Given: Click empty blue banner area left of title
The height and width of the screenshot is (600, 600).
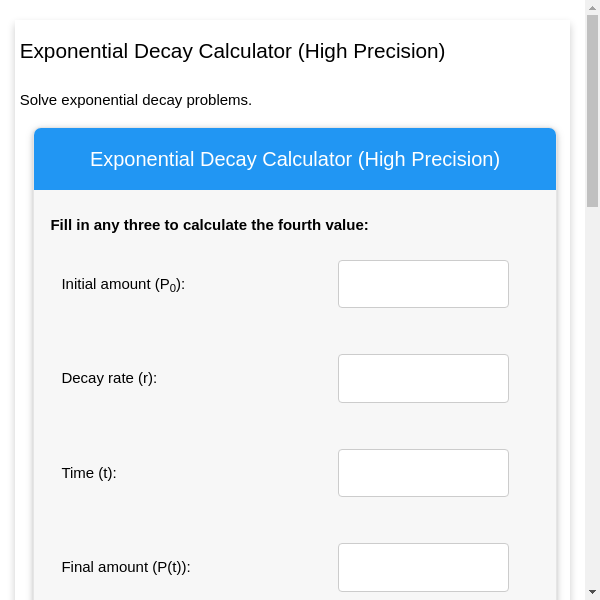Looking at the screenshot, I should click(60, 159).
